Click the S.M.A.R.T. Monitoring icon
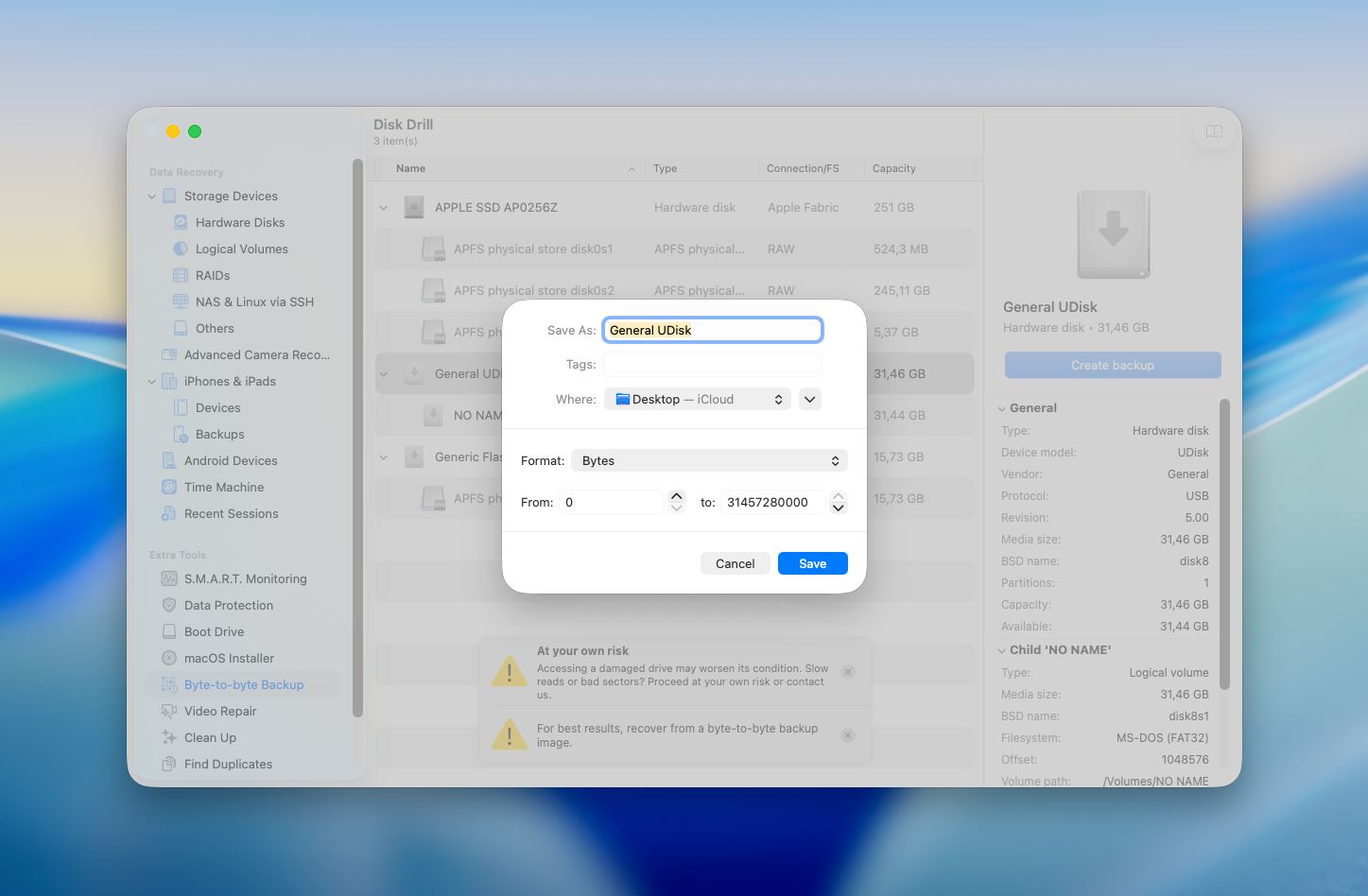Image resolution: width=1368 pixels, height=896 pixels. click(169, 578)
